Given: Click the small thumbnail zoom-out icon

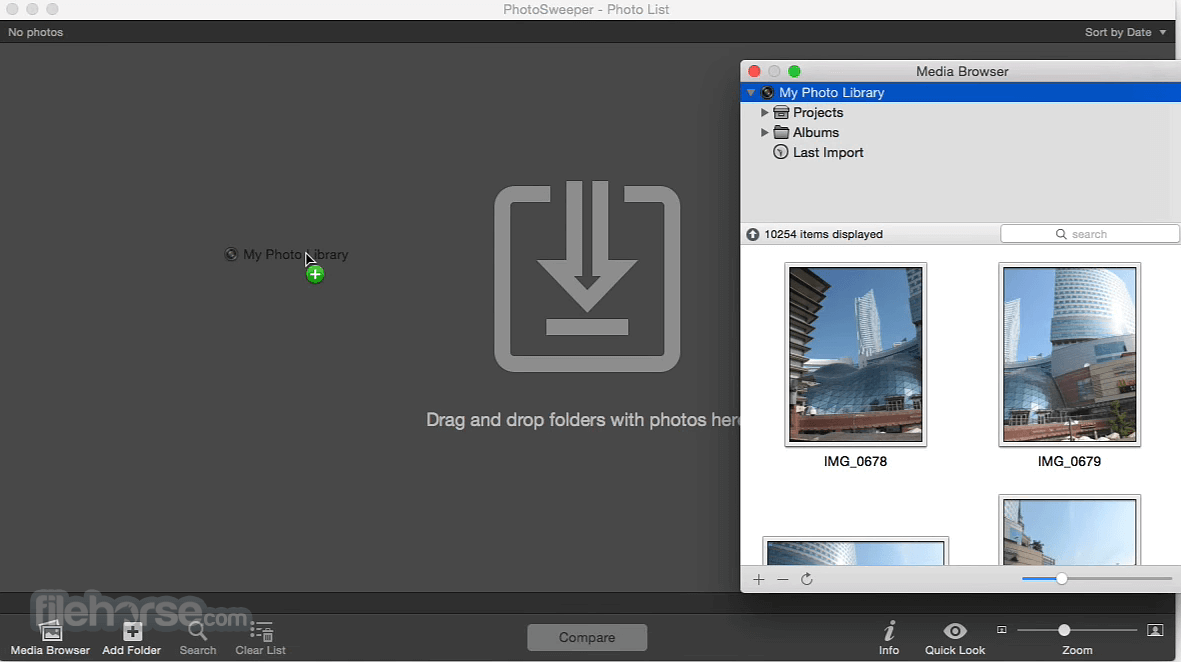Looking at the screenshot, I should tap(1002, 630).
